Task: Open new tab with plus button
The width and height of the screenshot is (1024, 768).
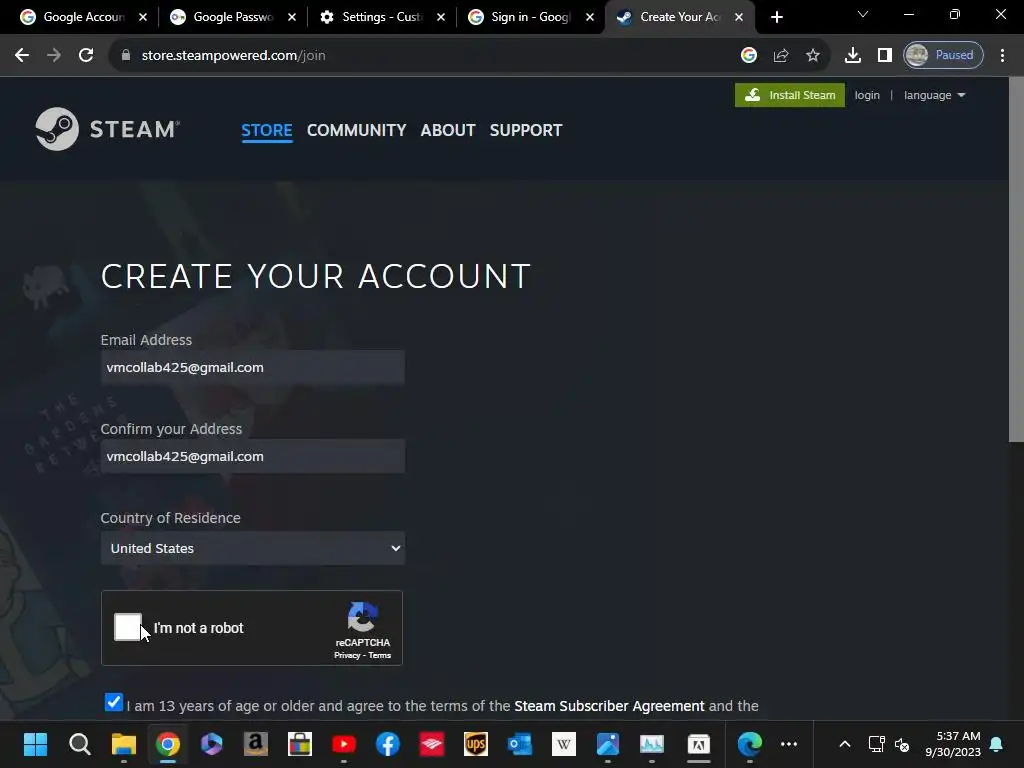Action: point(776,17)
